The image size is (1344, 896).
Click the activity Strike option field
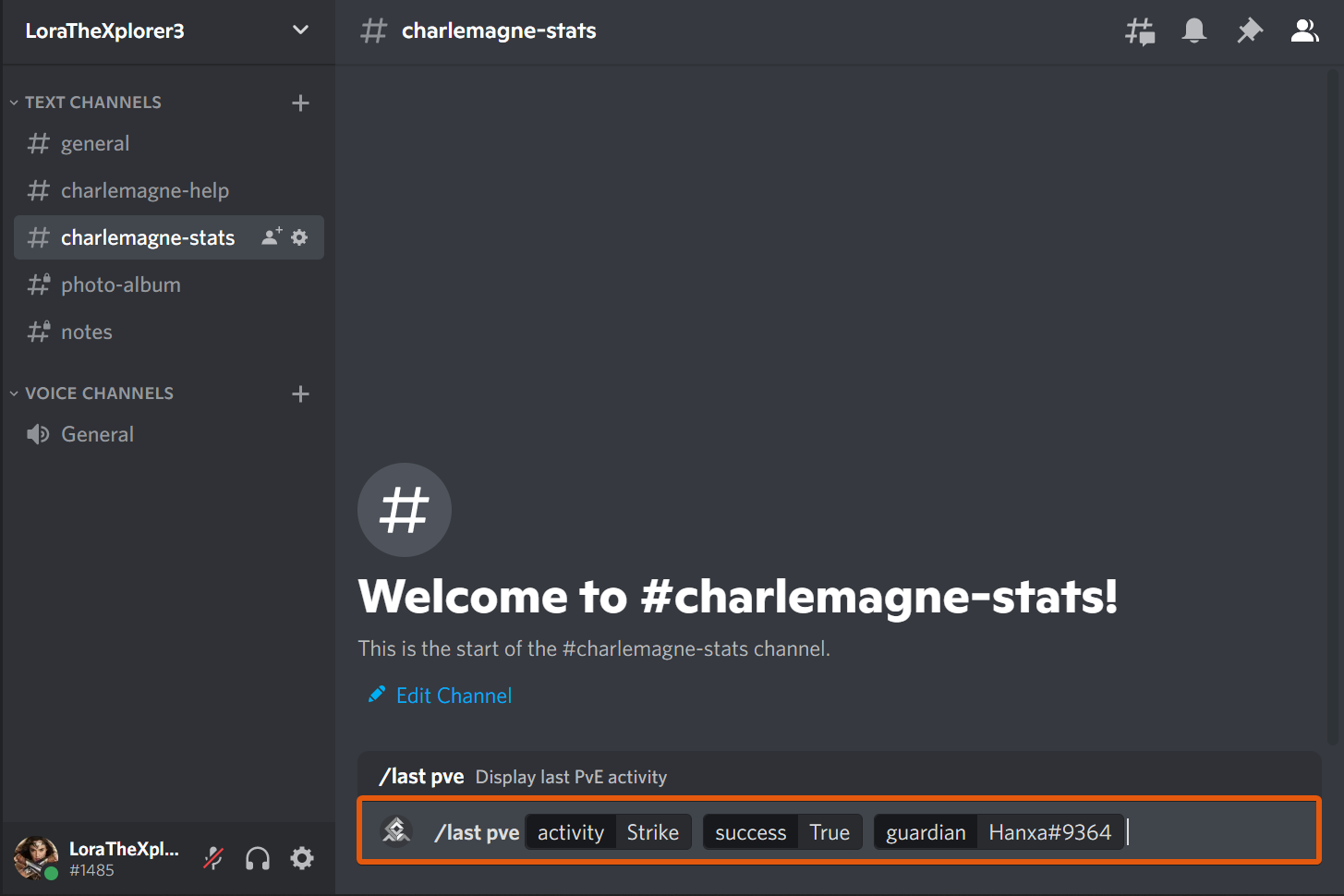608,832
